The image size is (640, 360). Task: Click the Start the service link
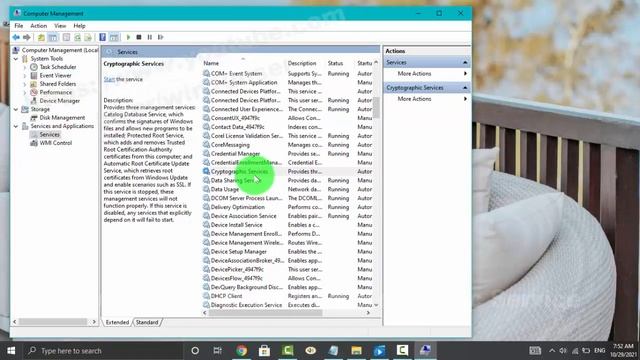pyautogui.click(x=109, y=79)
